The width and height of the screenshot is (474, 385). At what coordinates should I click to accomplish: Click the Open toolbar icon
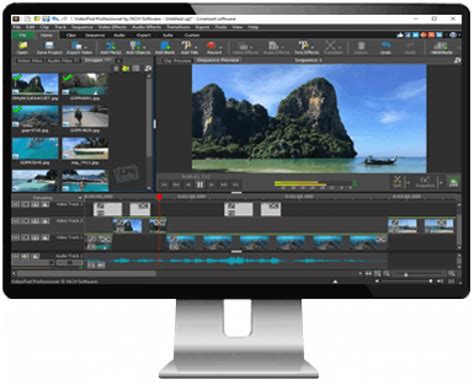pyautogui.click(x=23, y=48)
